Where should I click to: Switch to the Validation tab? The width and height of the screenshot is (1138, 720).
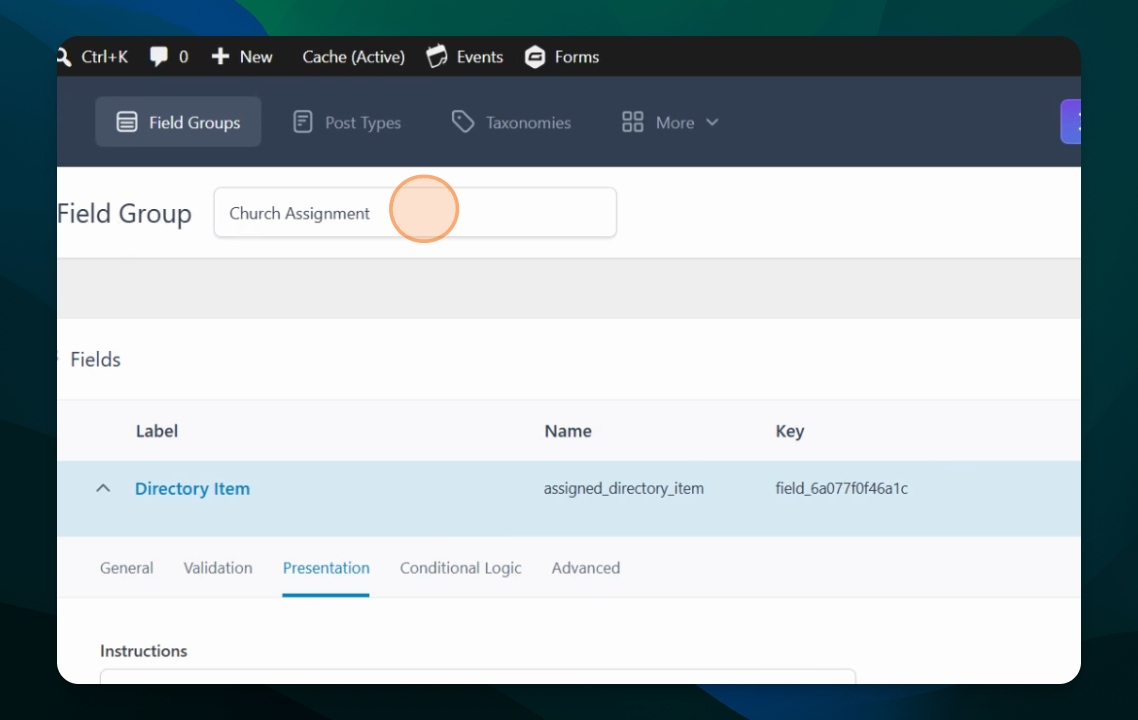(x=218, y=568)
